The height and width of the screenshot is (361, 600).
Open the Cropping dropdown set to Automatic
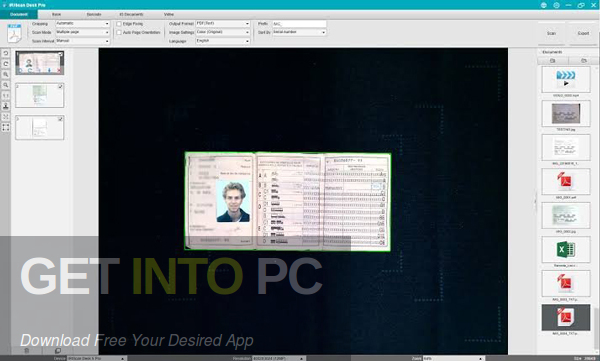[82, 24]
